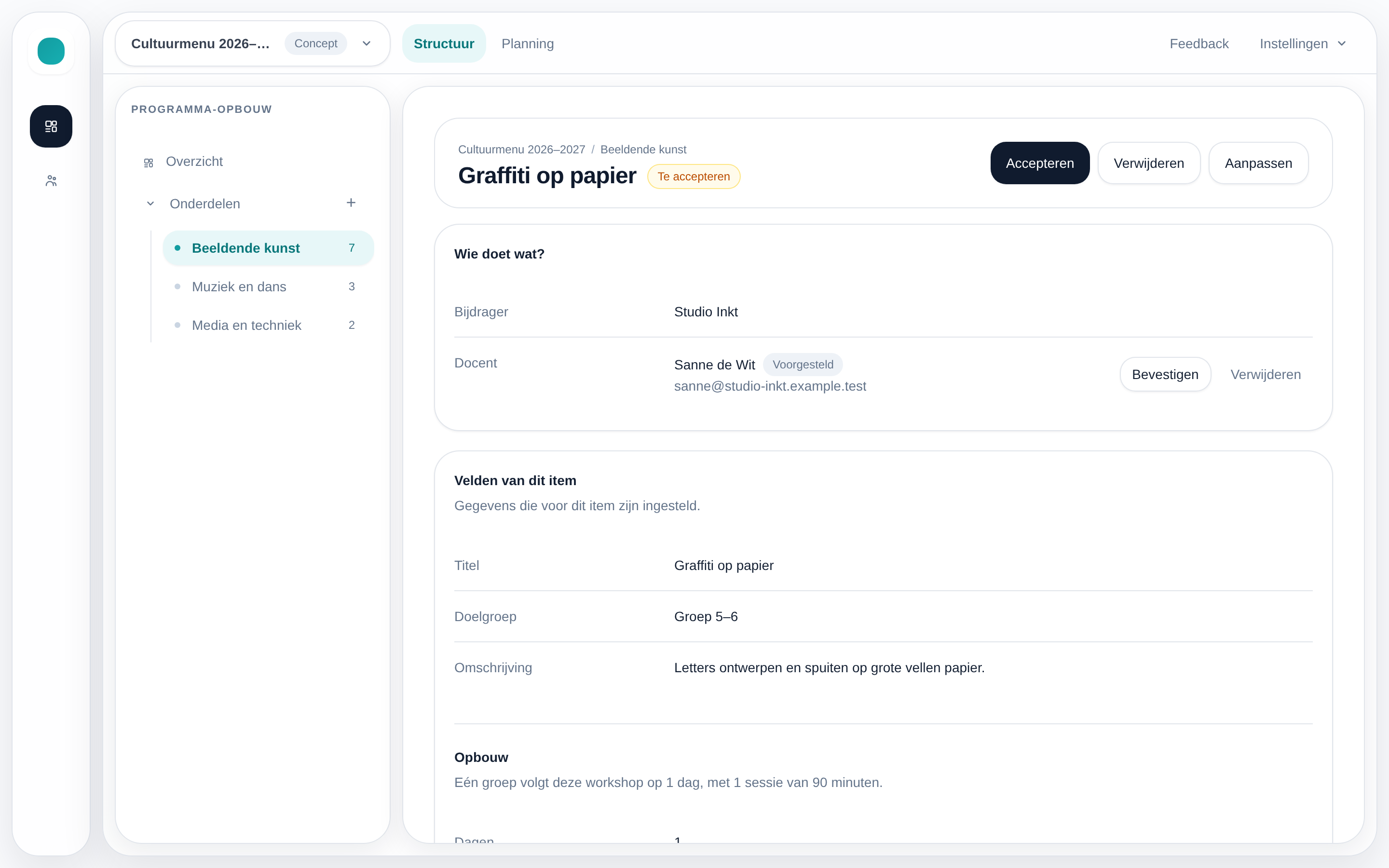Confirm docent with Bevestigen button
Screen dimensions: 1389x868
(x=1165, y=374)
